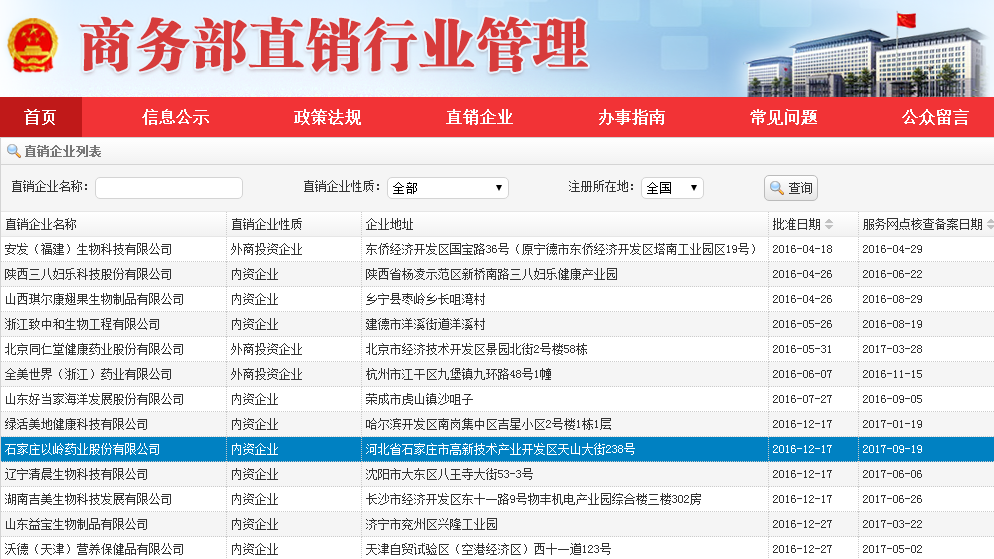
Task: Click the 直销企业列表 section heading
Action: [x=63, y=151]
